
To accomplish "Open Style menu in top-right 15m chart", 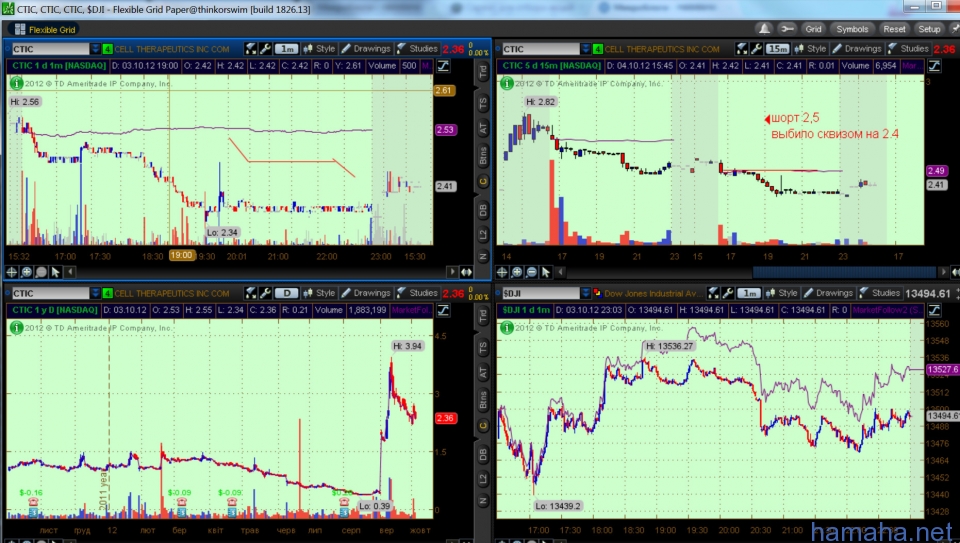I will click(810, 49).
